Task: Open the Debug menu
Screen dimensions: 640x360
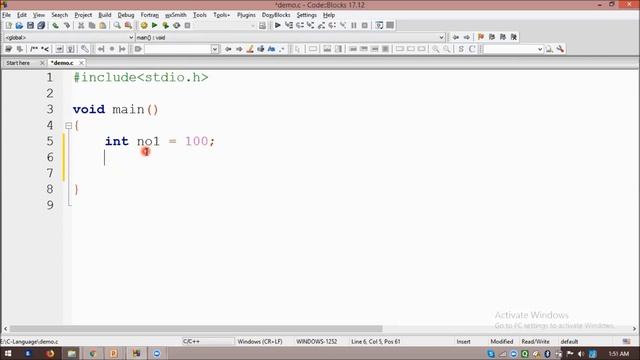Action: [126, 15]
